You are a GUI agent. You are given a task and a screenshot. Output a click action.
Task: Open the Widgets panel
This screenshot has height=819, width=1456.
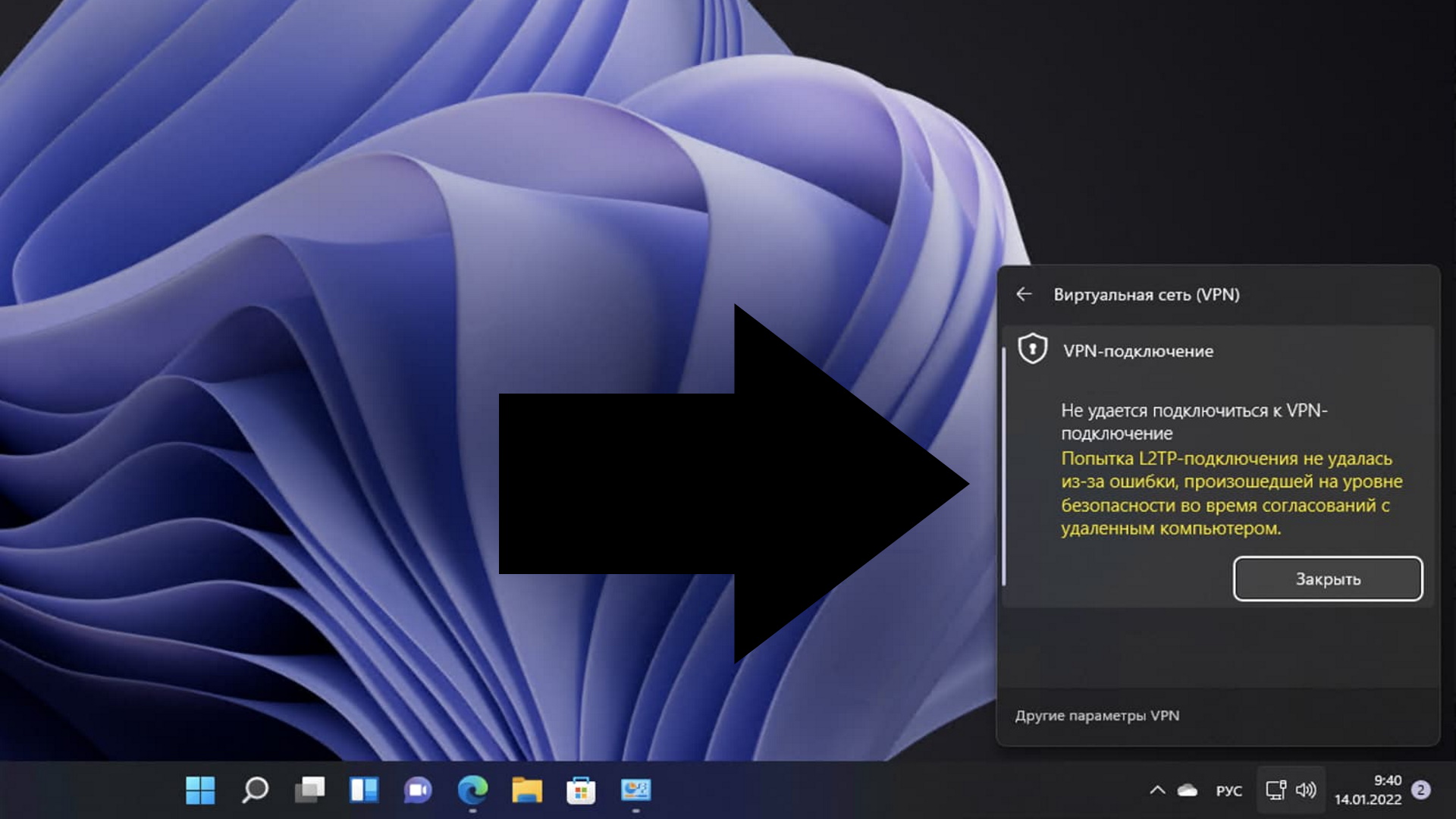[x=364, y=790]
